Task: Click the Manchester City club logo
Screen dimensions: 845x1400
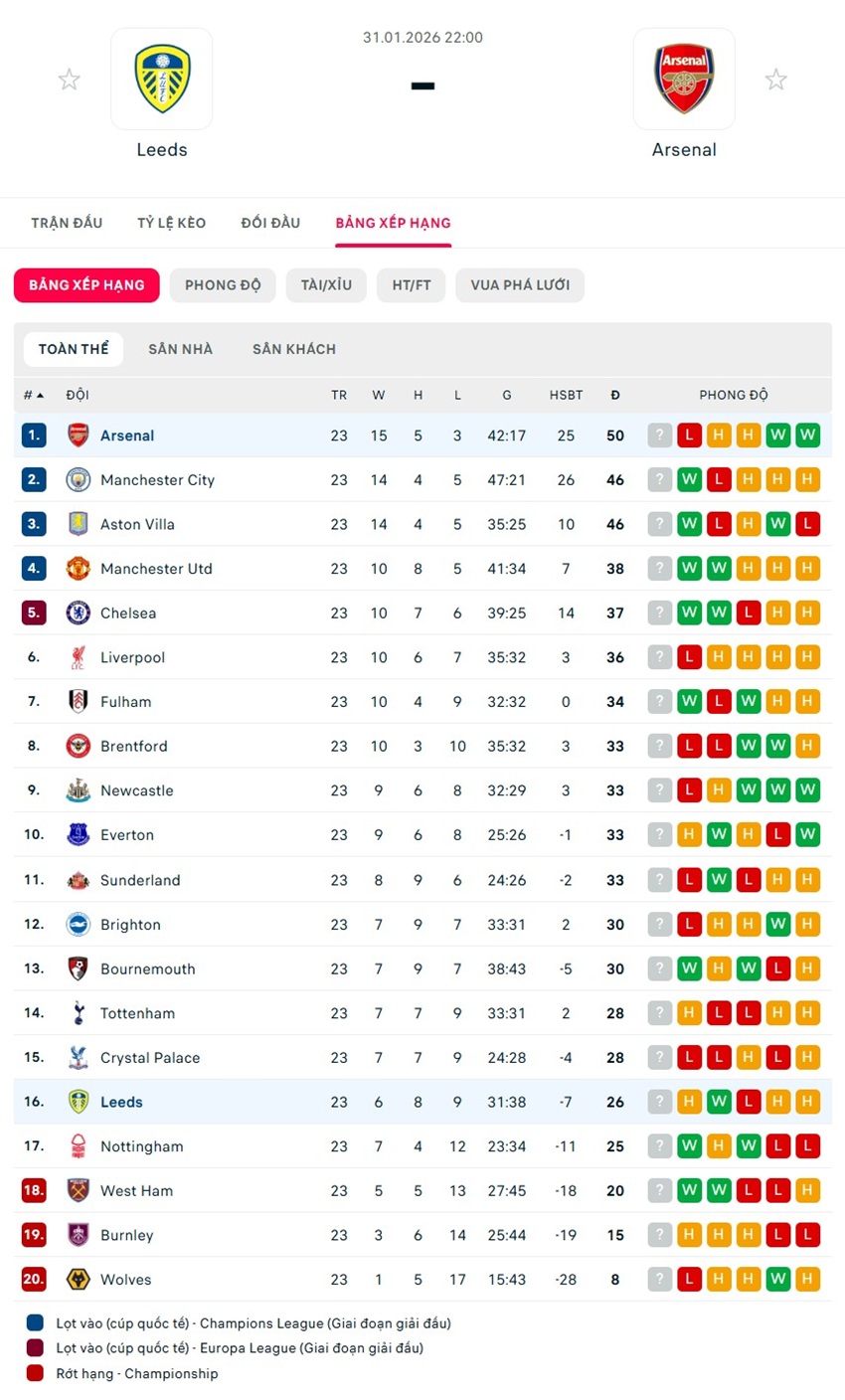Action: pyautogui.click(x=78, y=480)
